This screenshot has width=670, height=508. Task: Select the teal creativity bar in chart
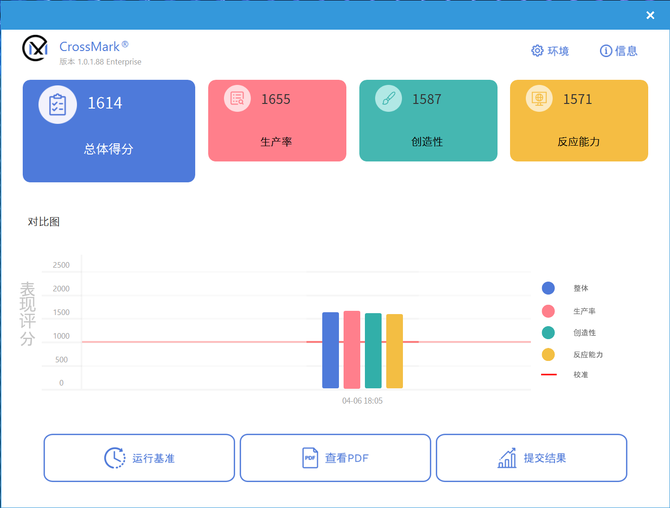pos(373,350)
